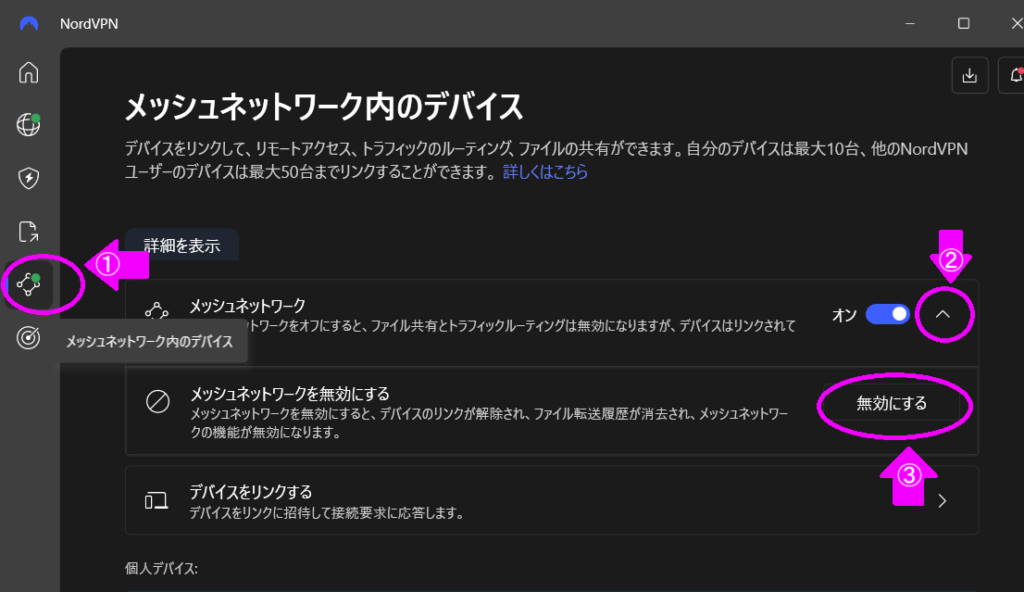
Task: Open the Home icon in the sidebar
Action: point(28,73)
